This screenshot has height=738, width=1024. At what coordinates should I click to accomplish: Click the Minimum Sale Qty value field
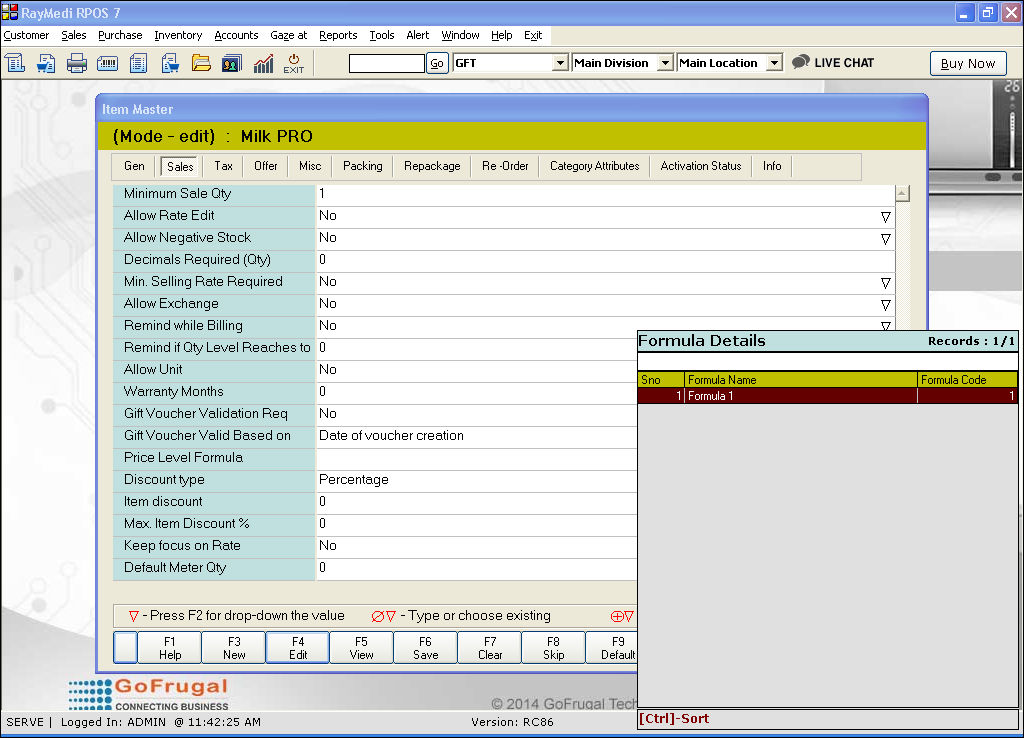605,194
